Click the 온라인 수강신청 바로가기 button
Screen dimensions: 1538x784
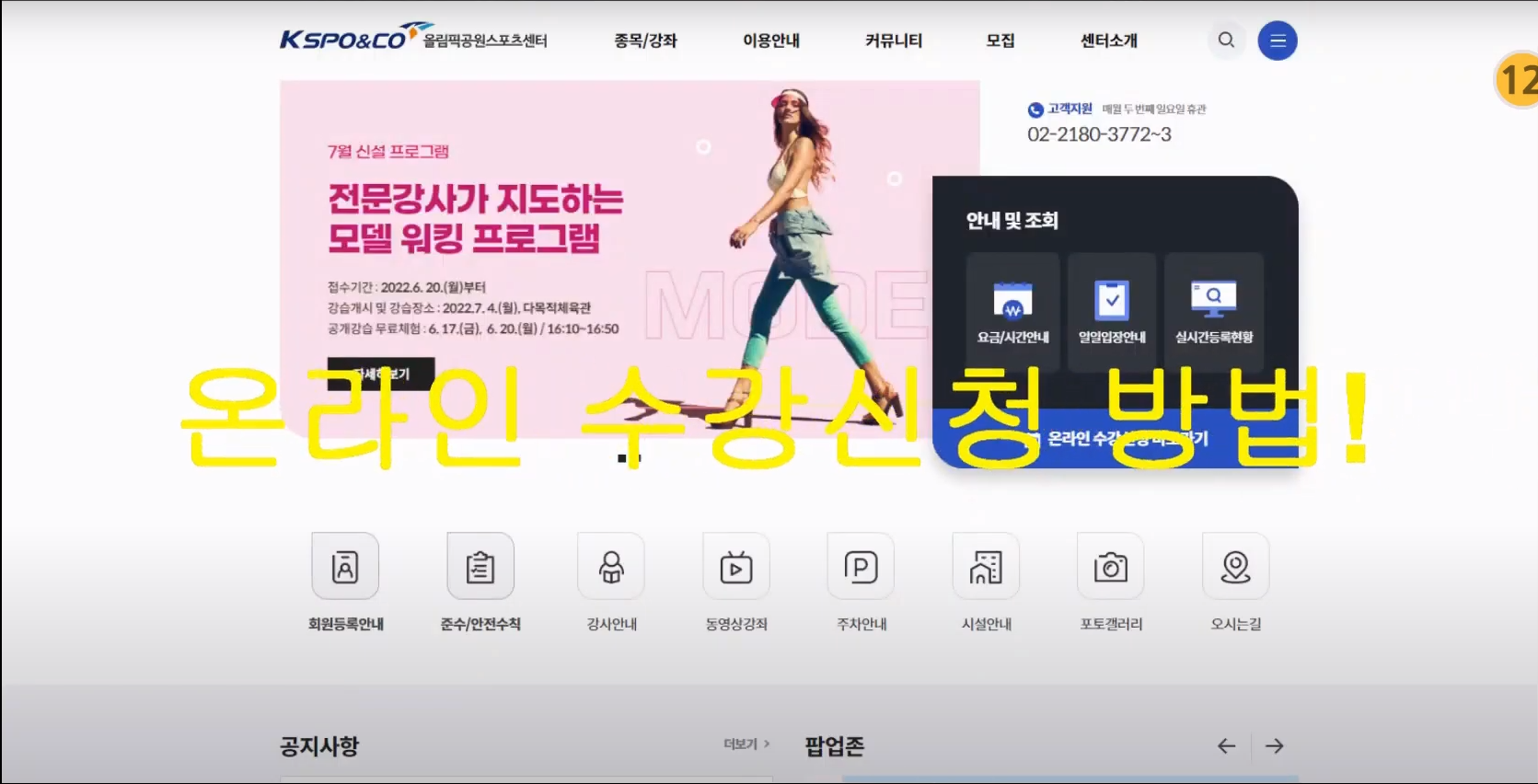pyautogui.click(x=1116, y=439)
